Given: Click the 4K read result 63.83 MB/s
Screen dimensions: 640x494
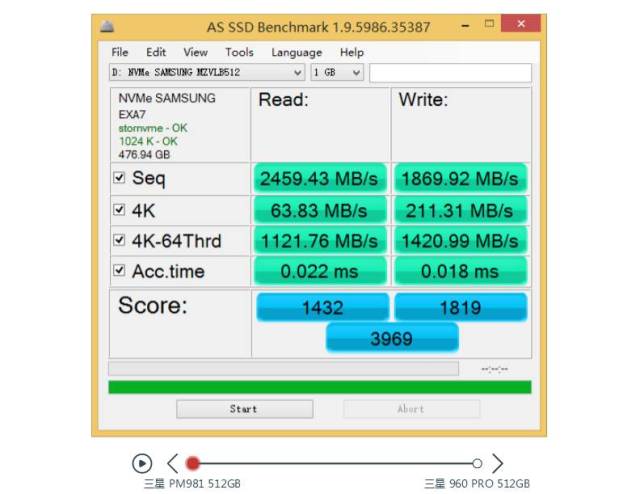Looking at the screenshot, I should (320, 210).
